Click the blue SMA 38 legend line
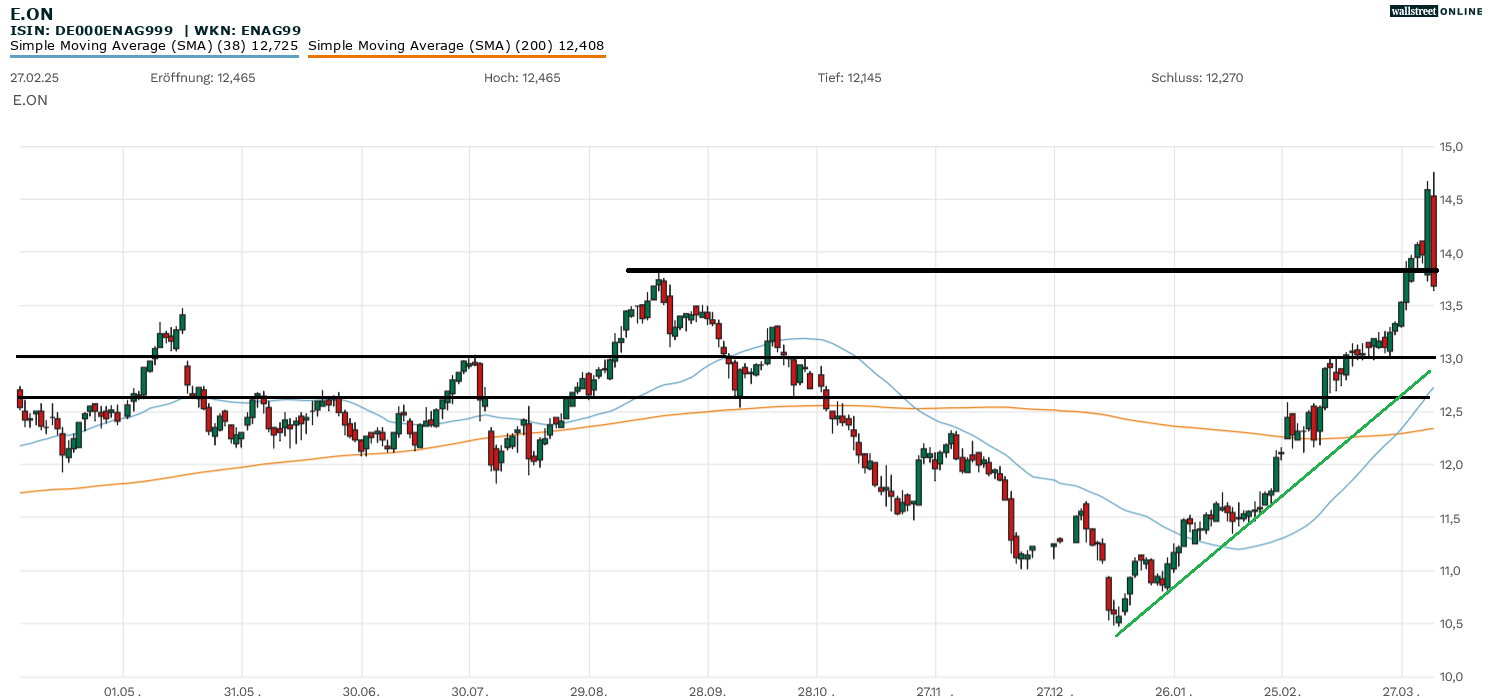Image resolution: width=1490 pixels, height=698 pixels. [x=154, y=56]
